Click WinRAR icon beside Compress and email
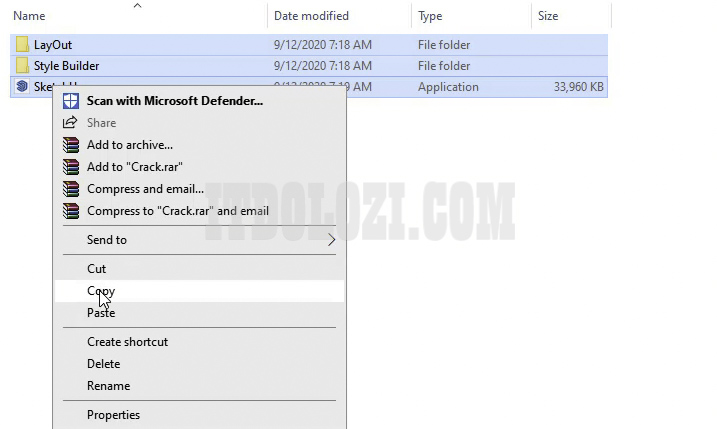This screenshot has width=717, height=429. point(71,189)
